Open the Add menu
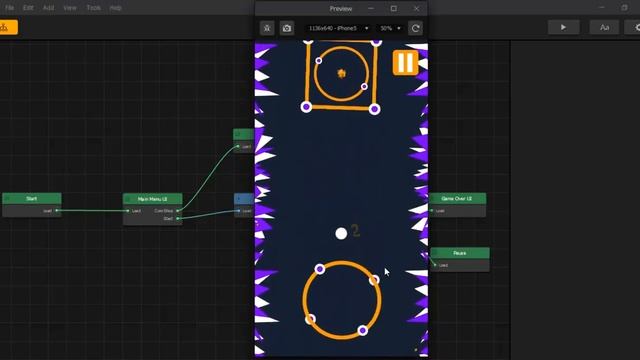 click(x=49, y=8)
